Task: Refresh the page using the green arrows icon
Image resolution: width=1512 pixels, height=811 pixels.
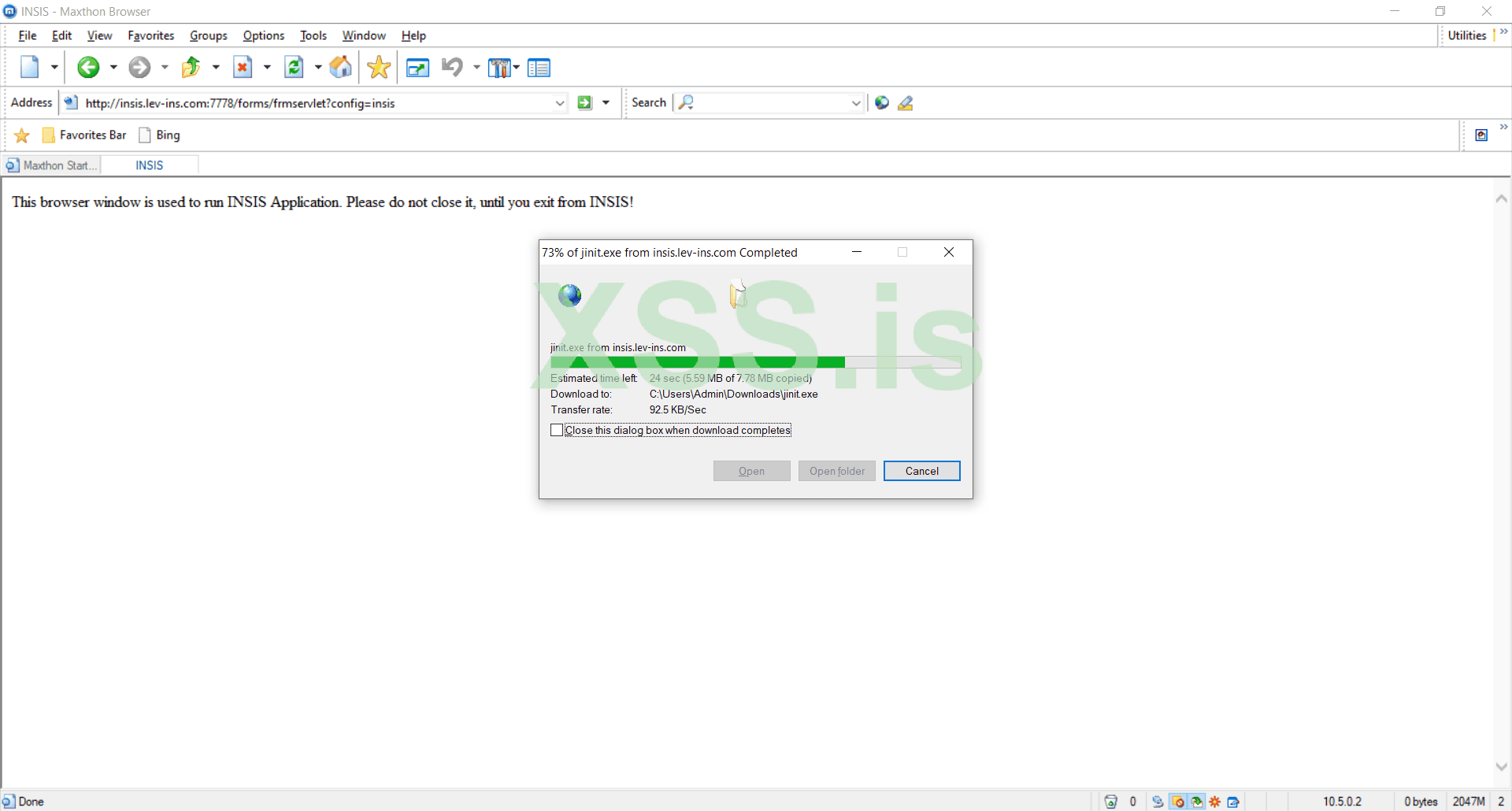Action: (x=294, y=68)
